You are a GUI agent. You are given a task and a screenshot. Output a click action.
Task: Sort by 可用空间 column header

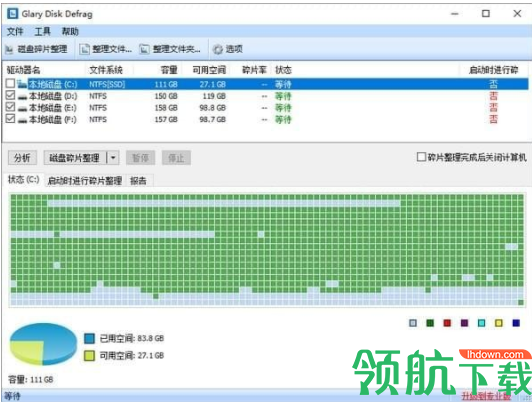tap(209, 70)
